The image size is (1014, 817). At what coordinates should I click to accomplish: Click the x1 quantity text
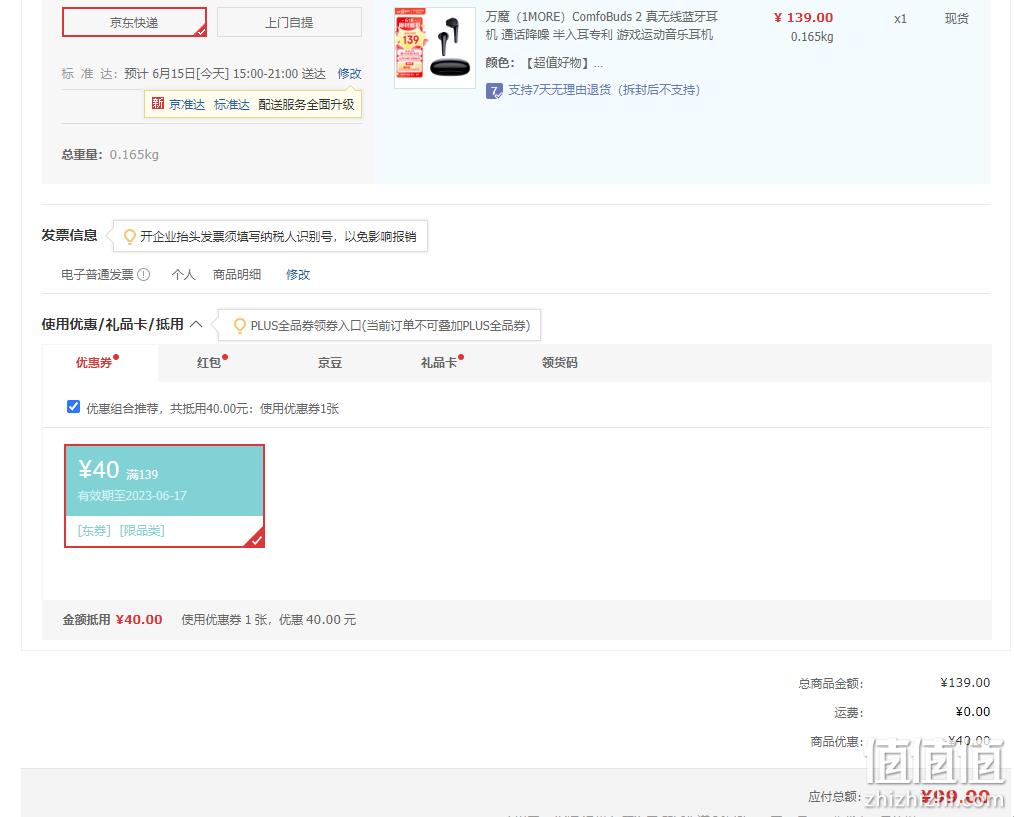click(x=900, y=19)
